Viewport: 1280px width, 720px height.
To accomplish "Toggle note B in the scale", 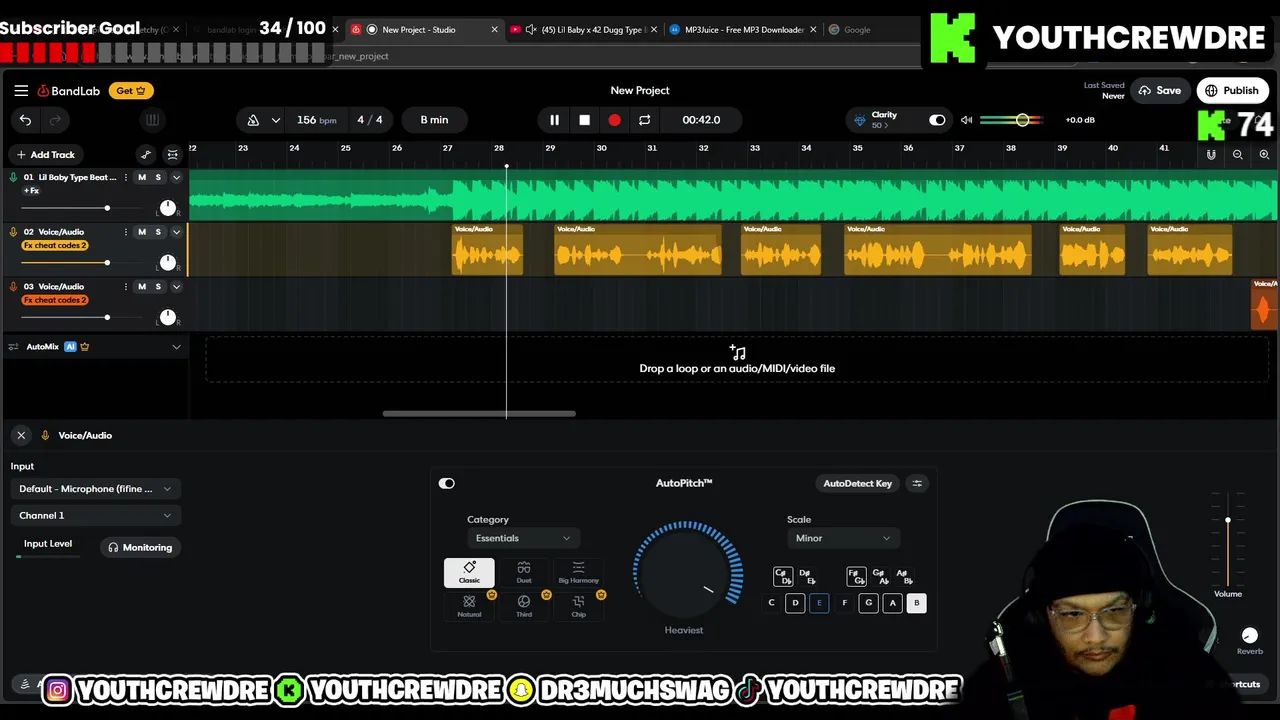I will pos(916,603).
